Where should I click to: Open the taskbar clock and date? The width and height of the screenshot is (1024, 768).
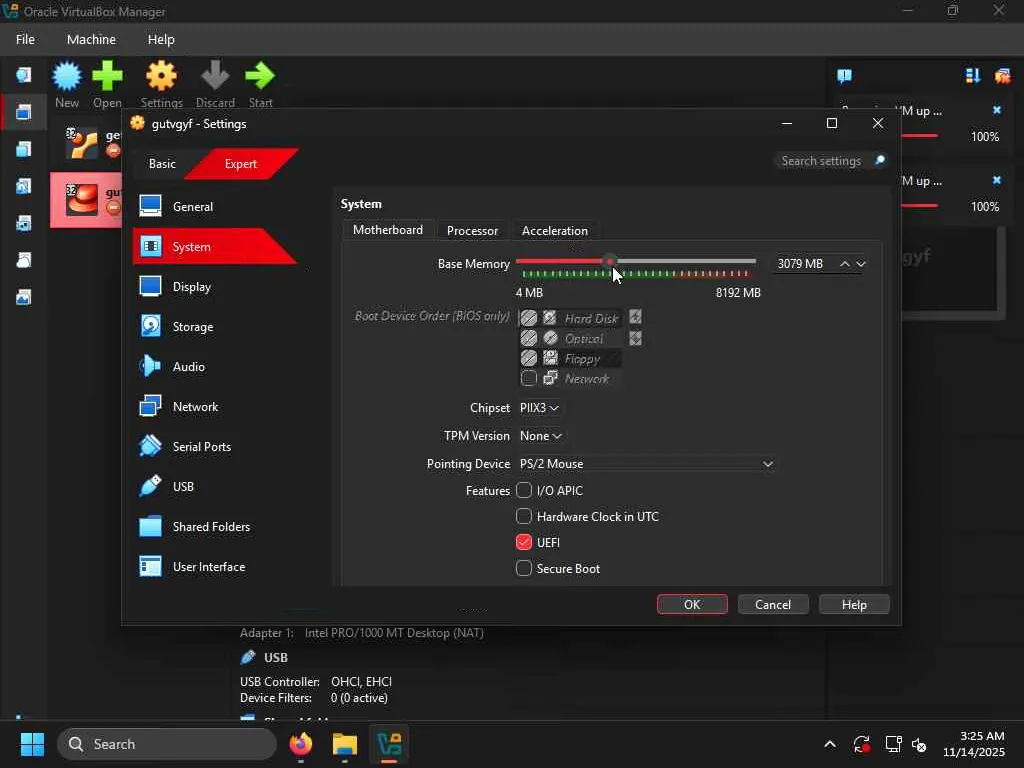point(974,744)
